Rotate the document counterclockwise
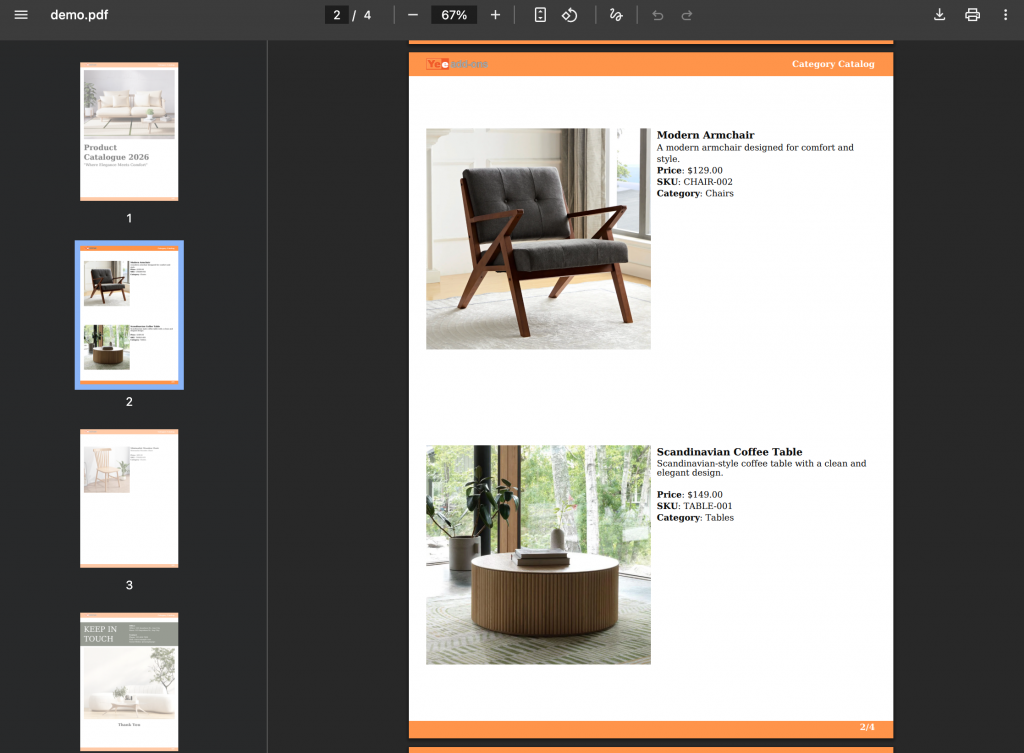Screen dimensions: 1024x753 [x=570, y=15]
